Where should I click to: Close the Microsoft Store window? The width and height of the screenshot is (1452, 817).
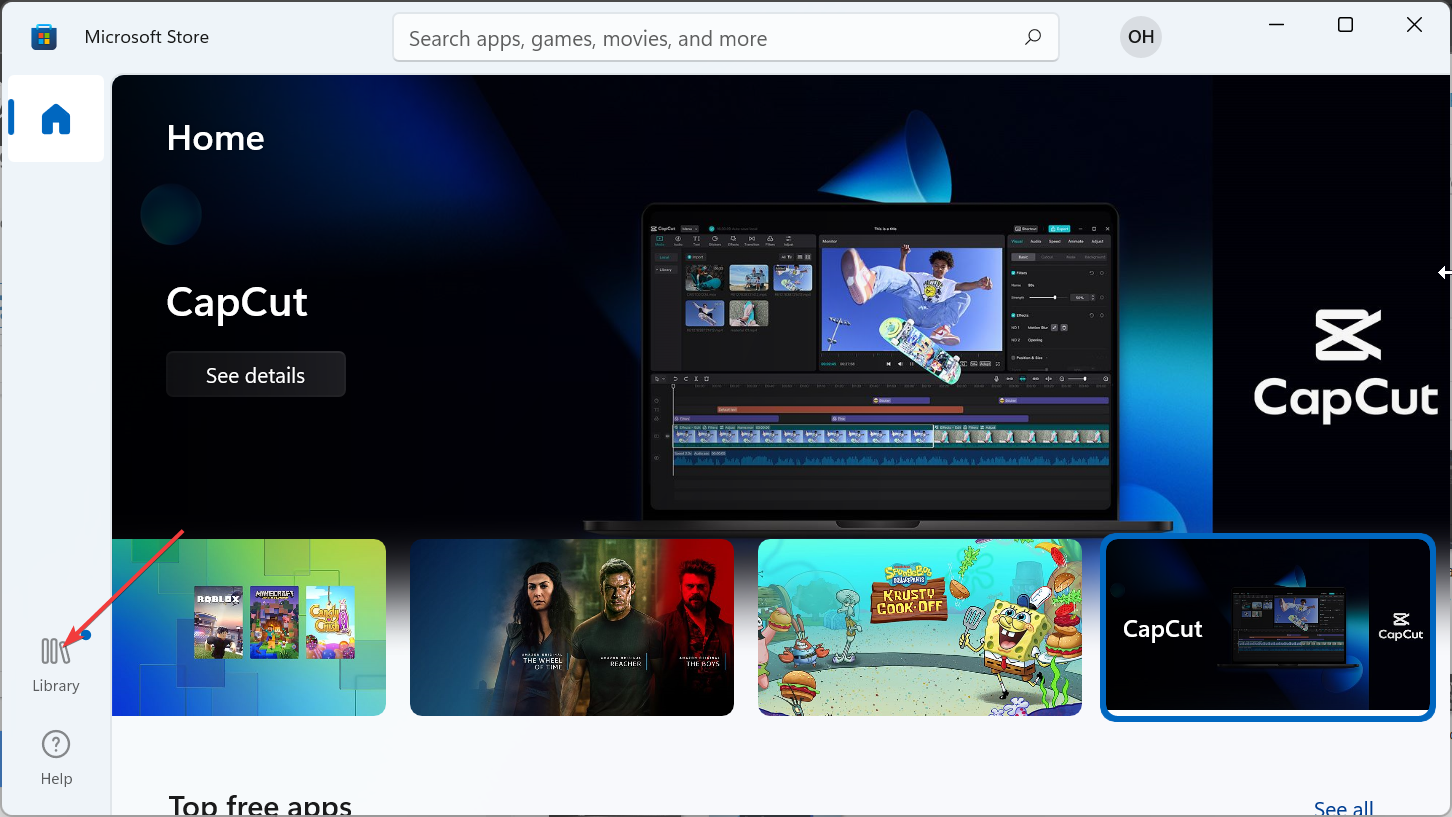click(1414, 25)
